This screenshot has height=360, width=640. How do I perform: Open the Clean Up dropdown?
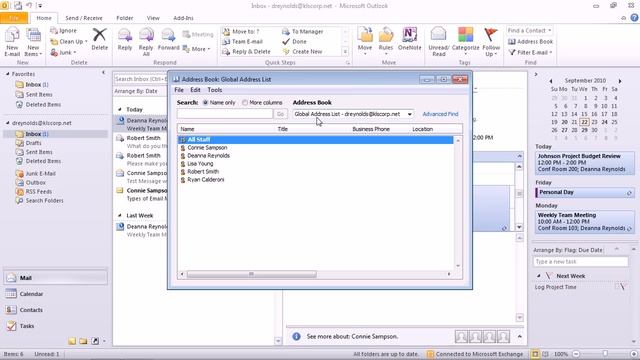(69, 42)
